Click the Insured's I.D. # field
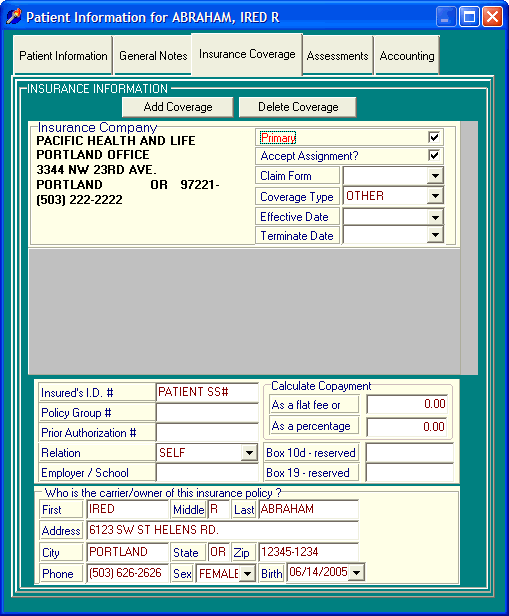The width and height of the screenshot is (509, 616). pos(207,392)
